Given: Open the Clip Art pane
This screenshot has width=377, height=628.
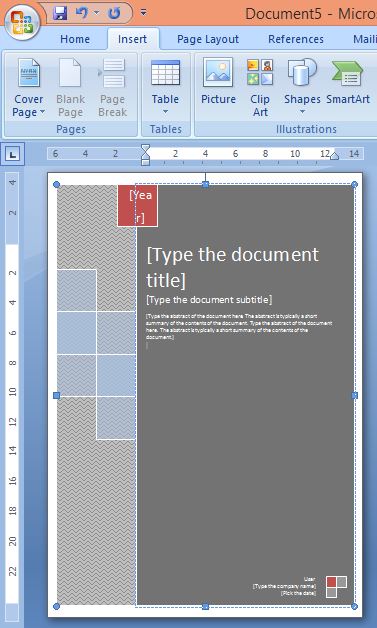Looking at the screenshot, I should tap(260, 88).
